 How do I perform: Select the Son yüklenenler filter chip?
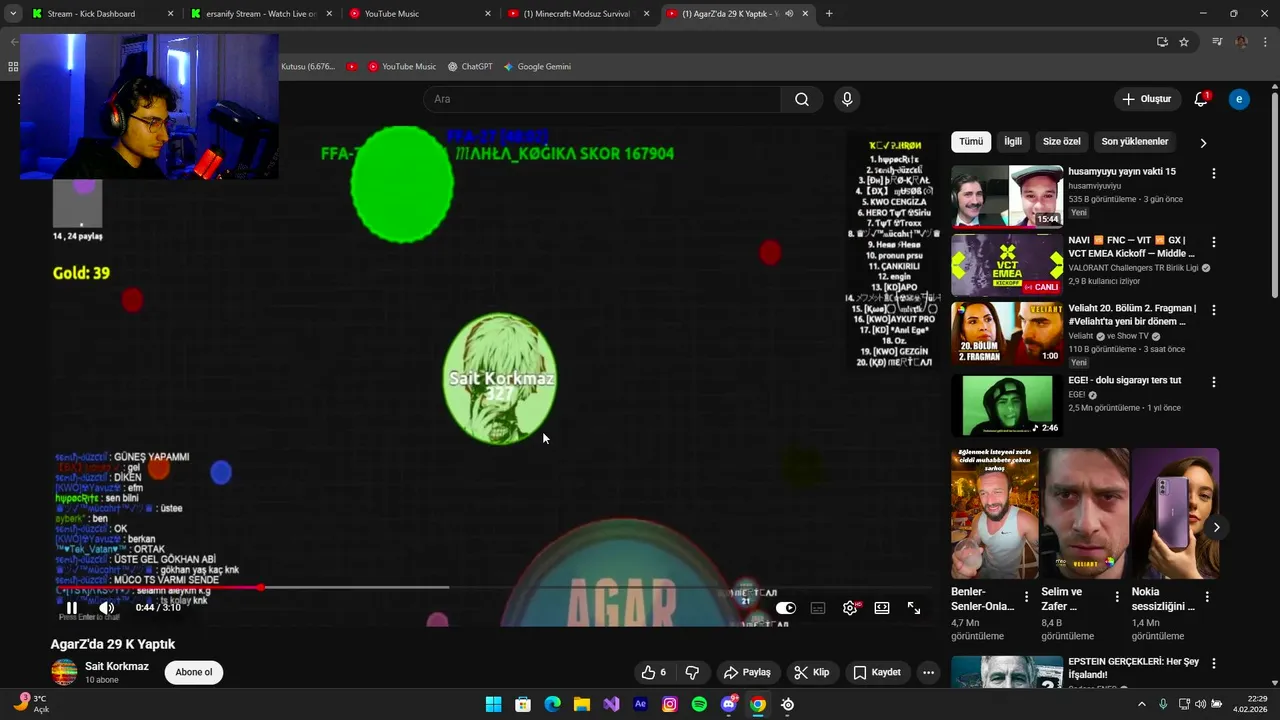click(1135, 142)
